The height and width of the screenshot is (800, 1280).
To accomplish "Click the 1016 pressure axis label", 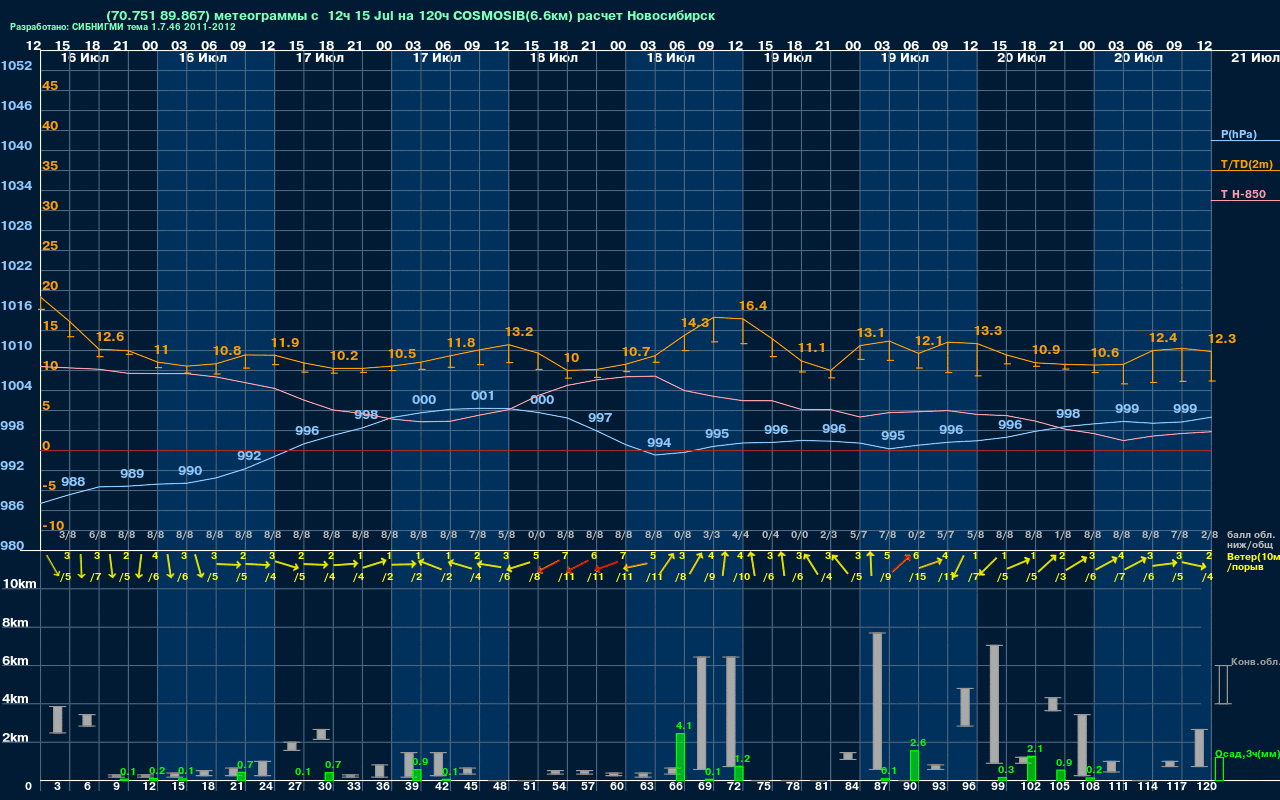I will tap(16, 306).
